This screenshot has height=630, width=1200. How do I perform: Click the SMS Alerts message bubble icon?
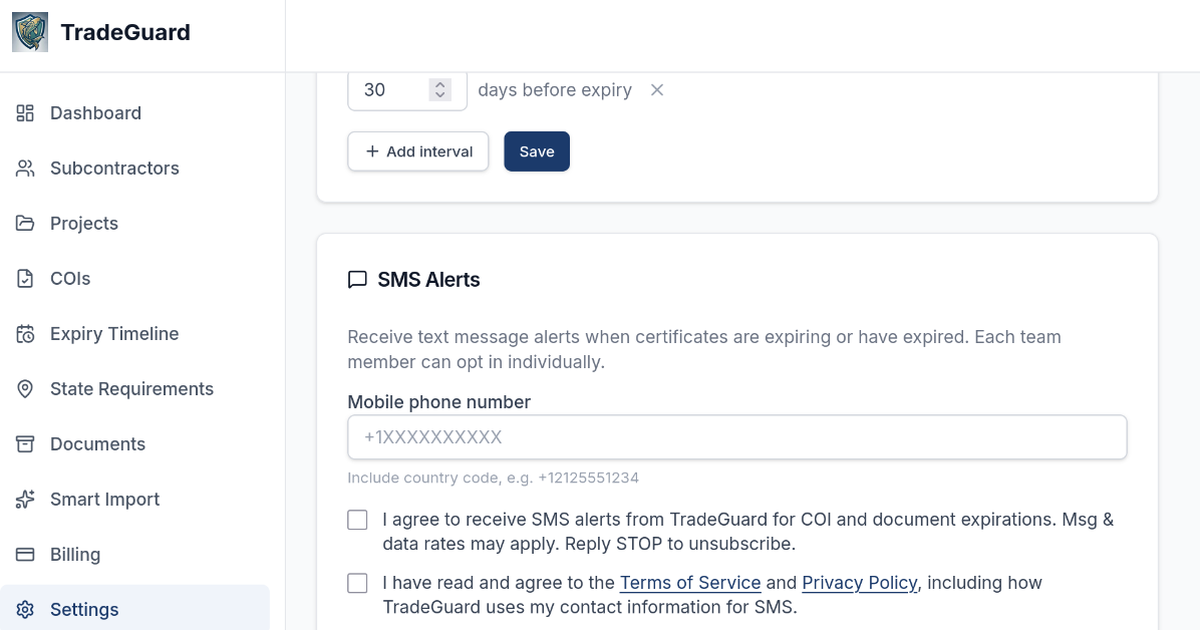357,280
